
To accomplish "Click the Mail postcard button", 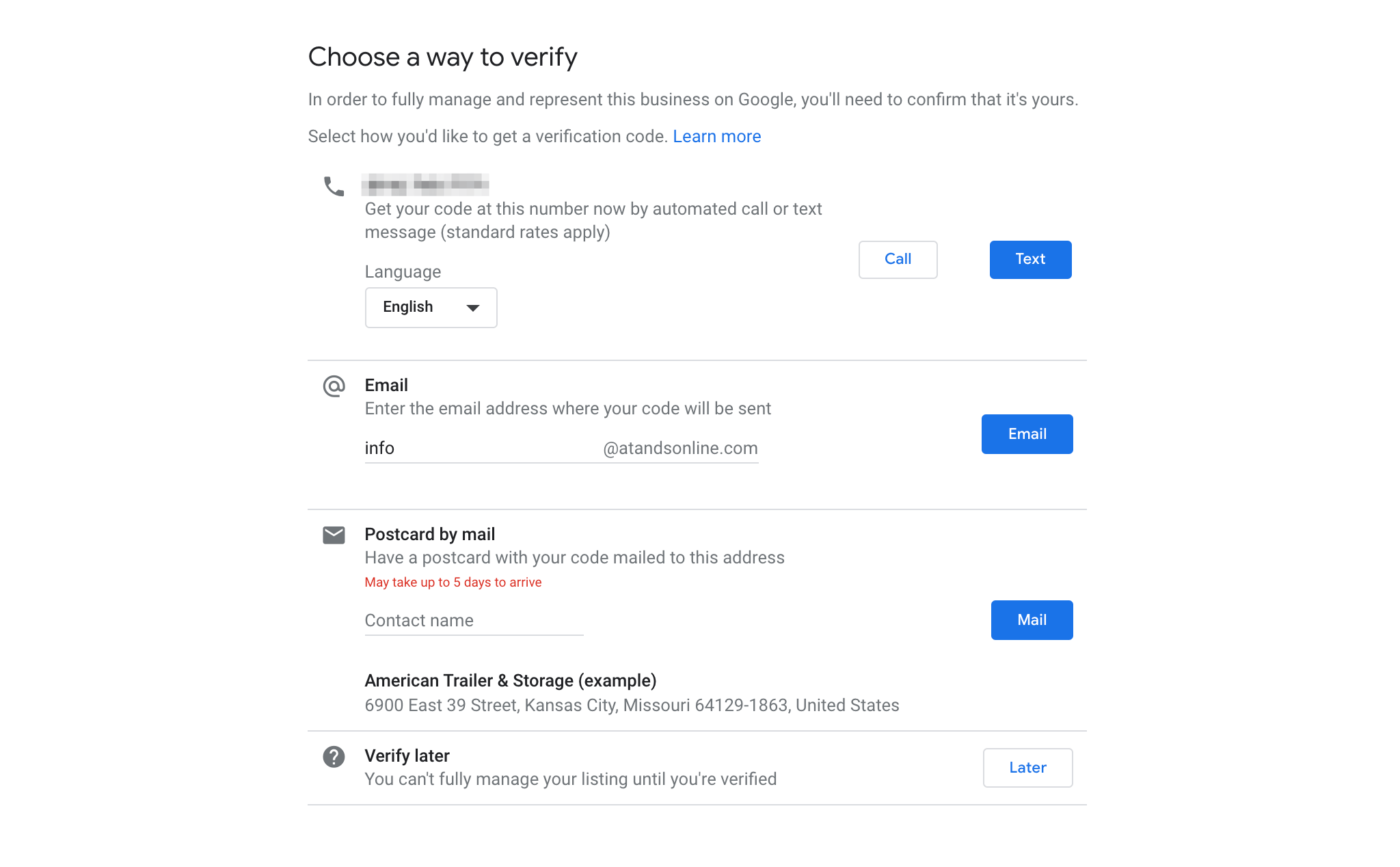I will click(1032, 619).
